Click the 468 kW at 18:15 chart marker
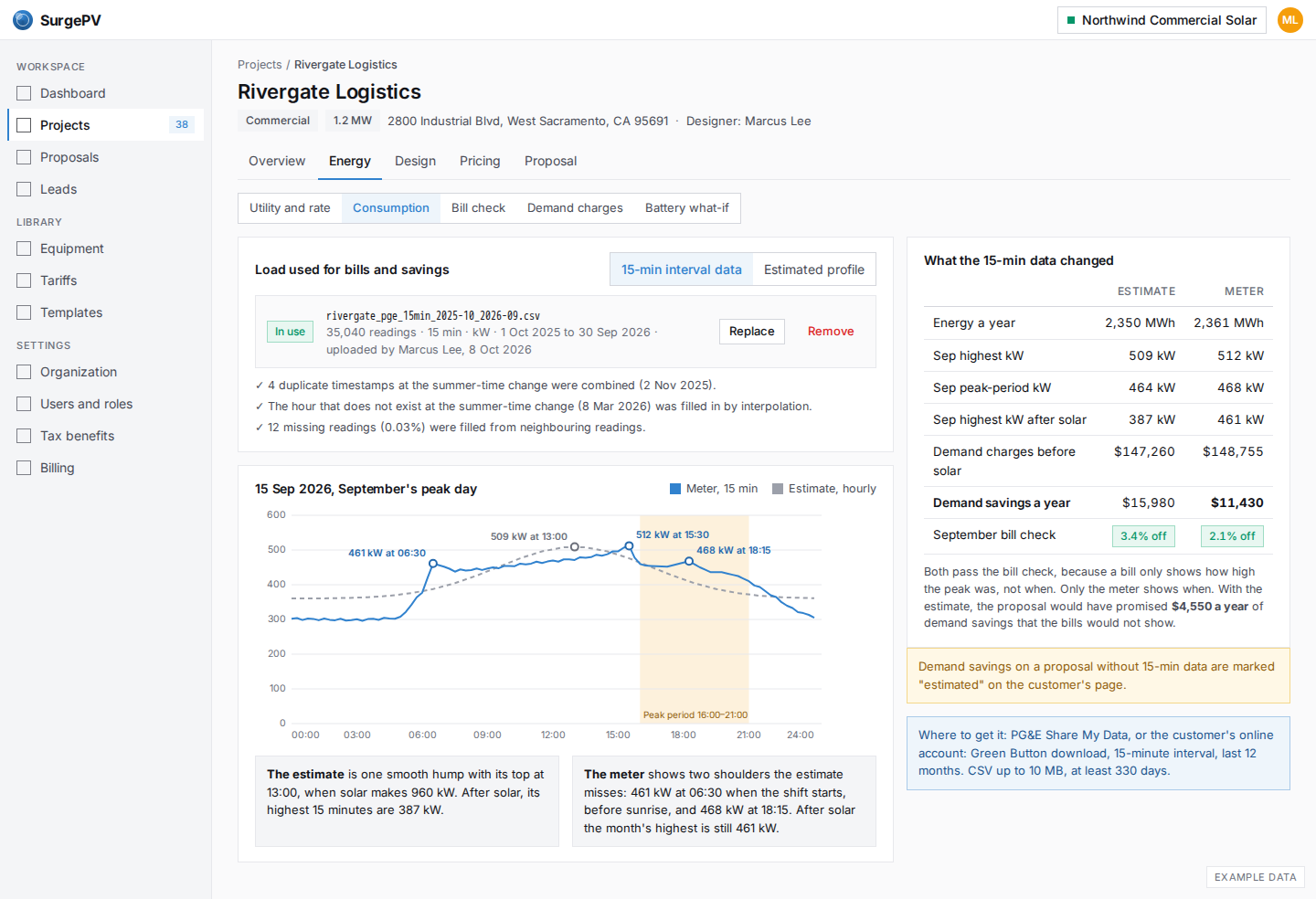Image resolution: width=1316 pixels, height=899 pixels. pyautogui.click(x=690, y=562)
